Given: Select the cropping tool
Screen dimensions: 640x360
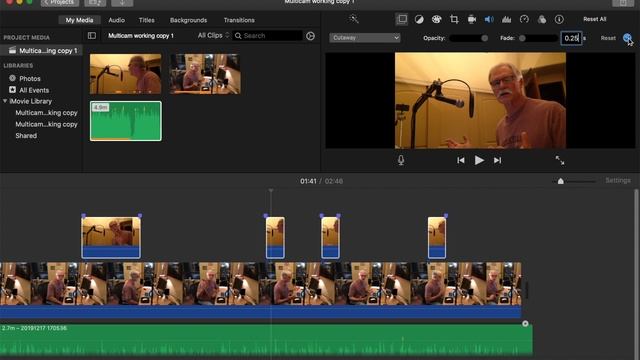Looking at the screenshot, I should [x=454, y=19].
